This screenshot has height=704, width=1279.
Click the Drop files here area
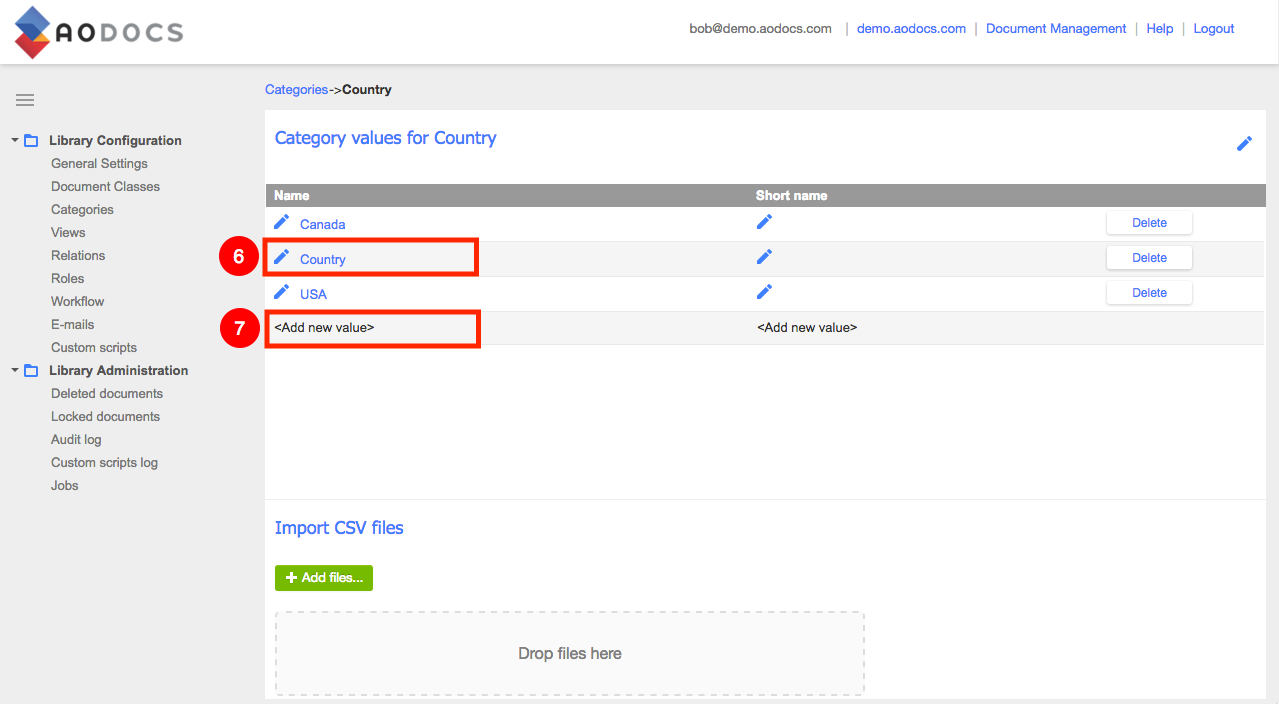pyautogui.click(x=570, y=654)
